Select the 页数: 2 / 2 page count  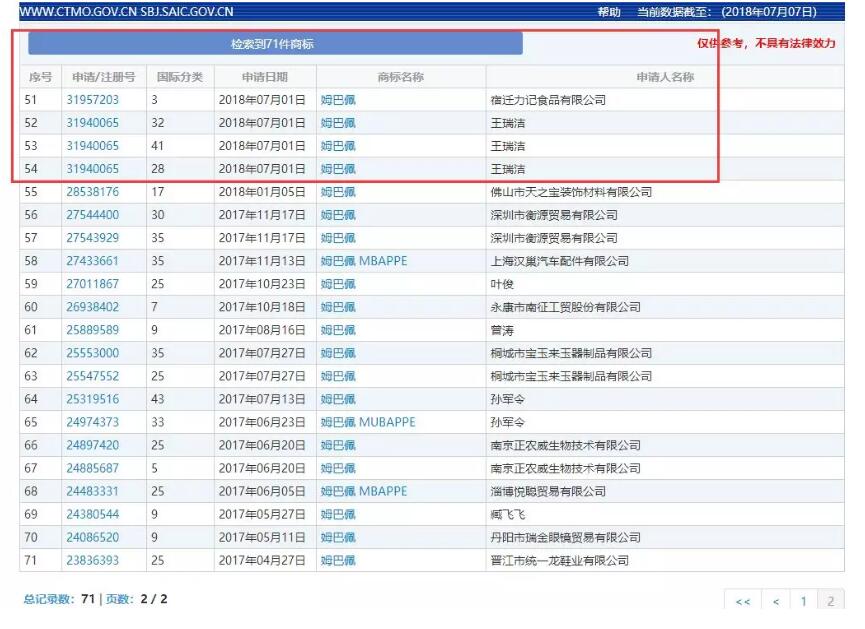(136, 599)
